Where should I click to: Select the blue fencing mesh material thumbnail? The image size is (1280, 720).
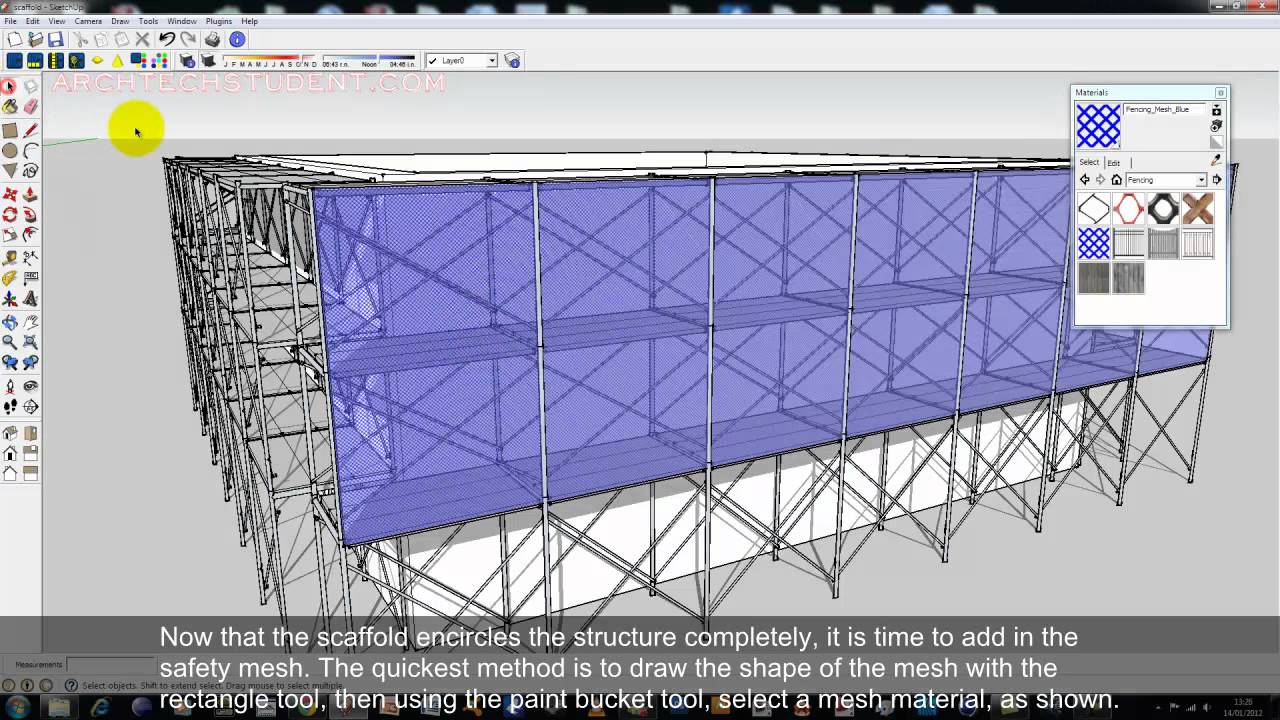tap(1094, 243)
